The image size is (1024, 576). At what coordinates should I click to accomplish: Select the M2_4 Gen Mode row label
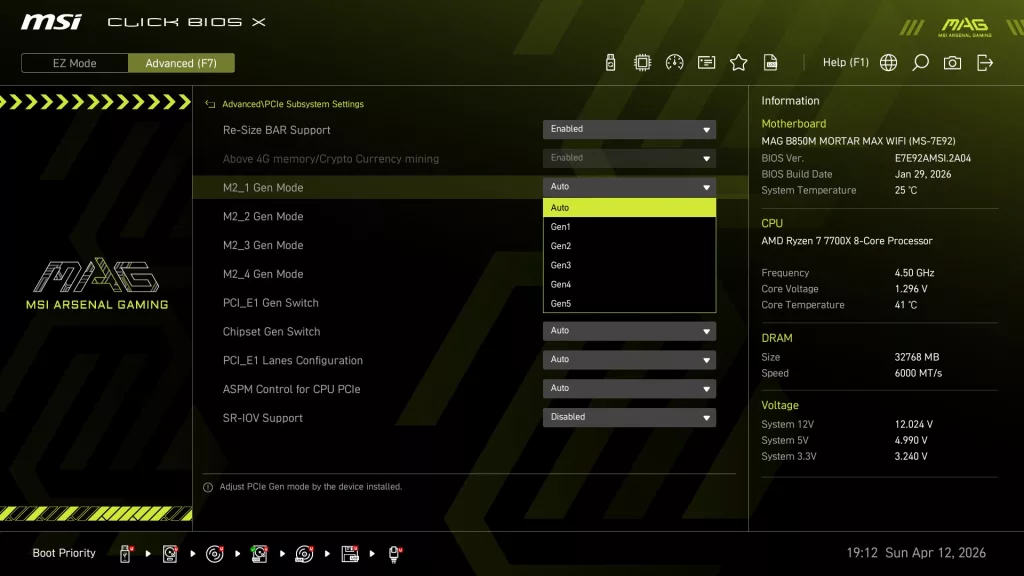coord(263,274)
